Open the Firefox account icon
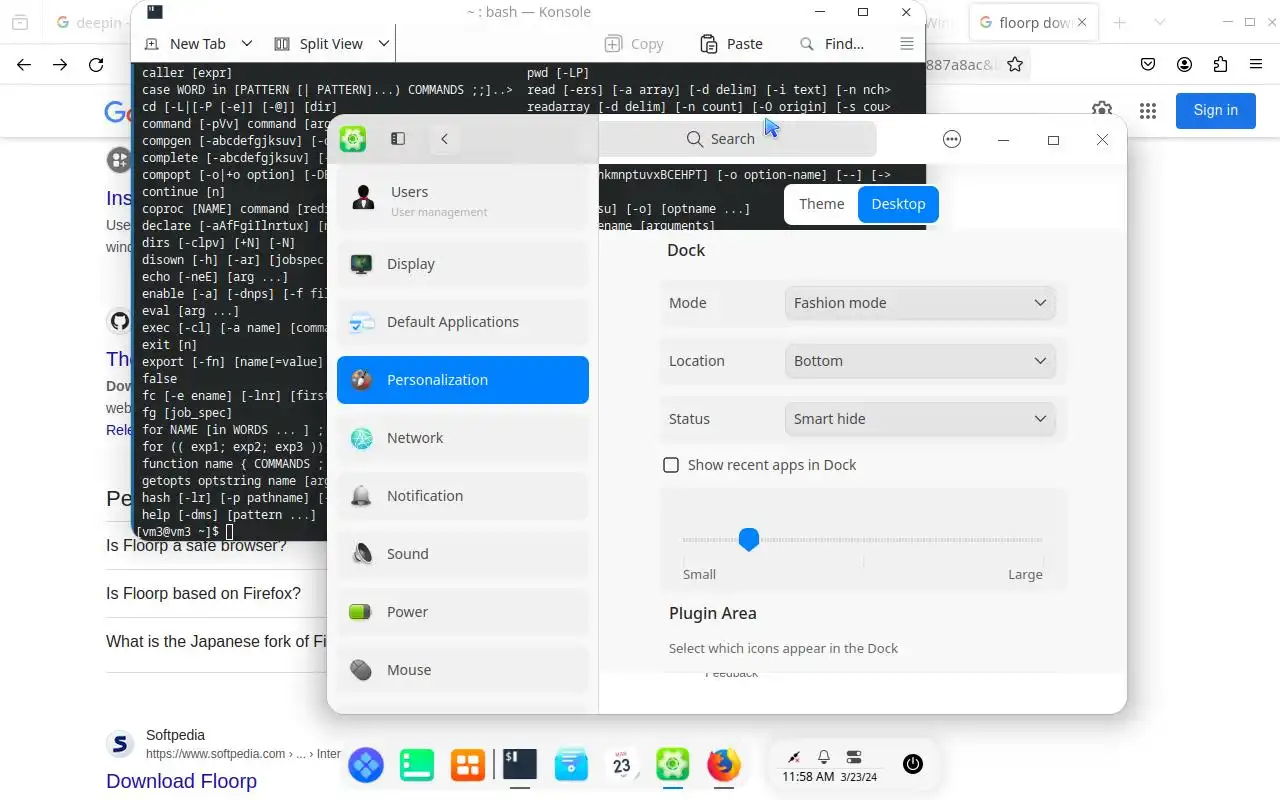Screen dimensions: 1280x800 (x=1184, y=65)
